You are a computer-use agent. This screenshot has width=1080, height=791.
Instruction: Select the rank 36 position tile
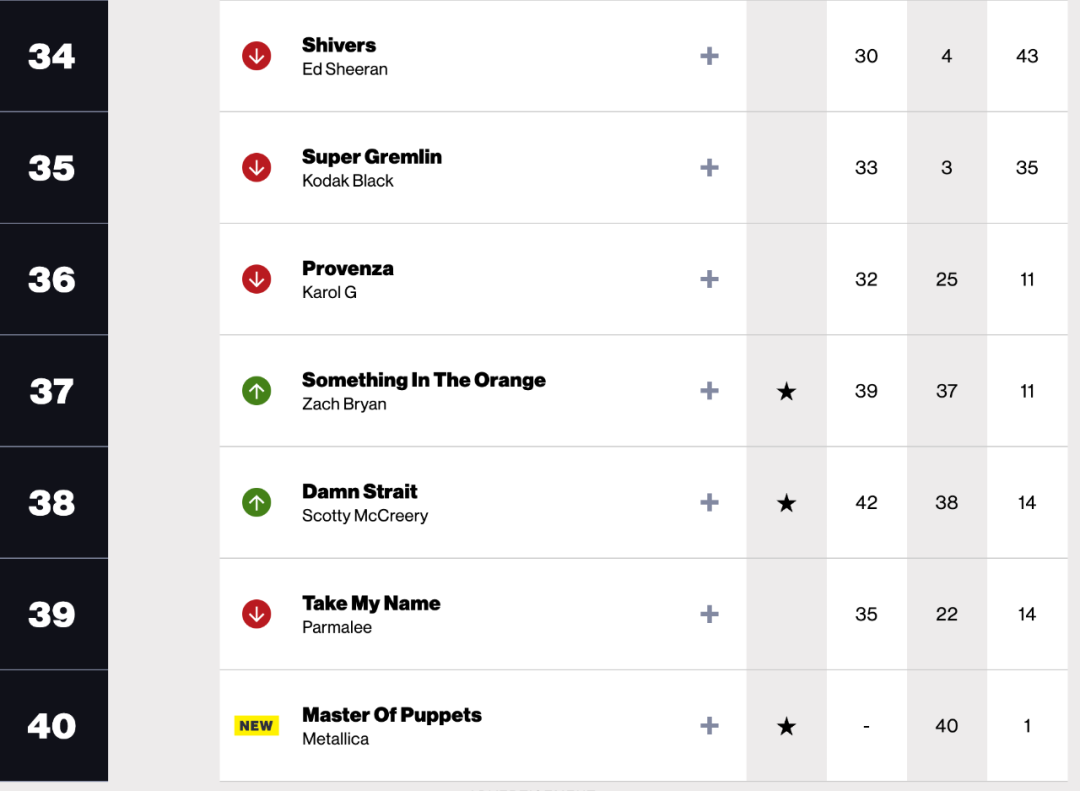point(52,279)
